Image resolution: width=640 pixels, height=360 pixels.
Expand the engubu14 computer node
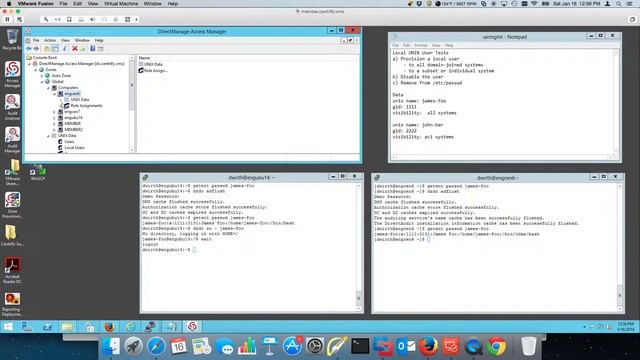54,118
